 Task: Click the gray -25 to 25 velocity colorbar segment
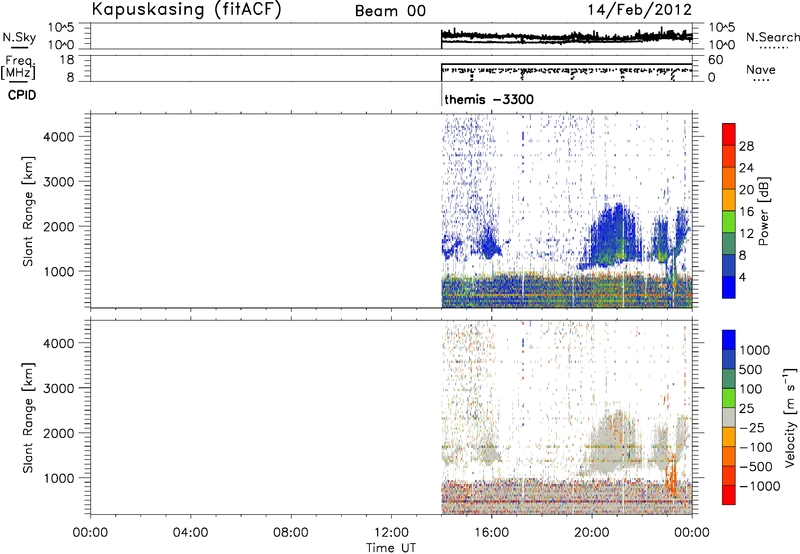click(x=729, y=417)
